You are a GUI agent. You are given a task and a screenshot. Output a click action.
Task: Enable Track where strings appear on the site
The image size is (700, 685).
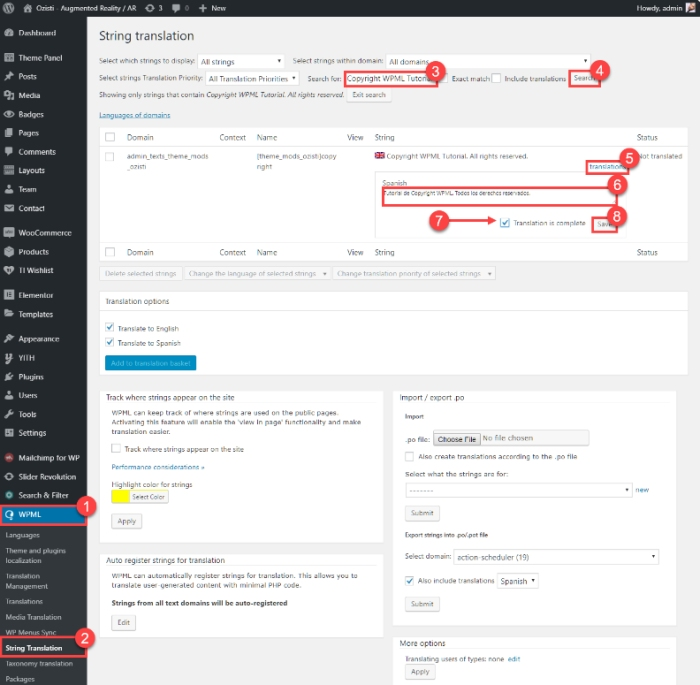pos(116,449)
